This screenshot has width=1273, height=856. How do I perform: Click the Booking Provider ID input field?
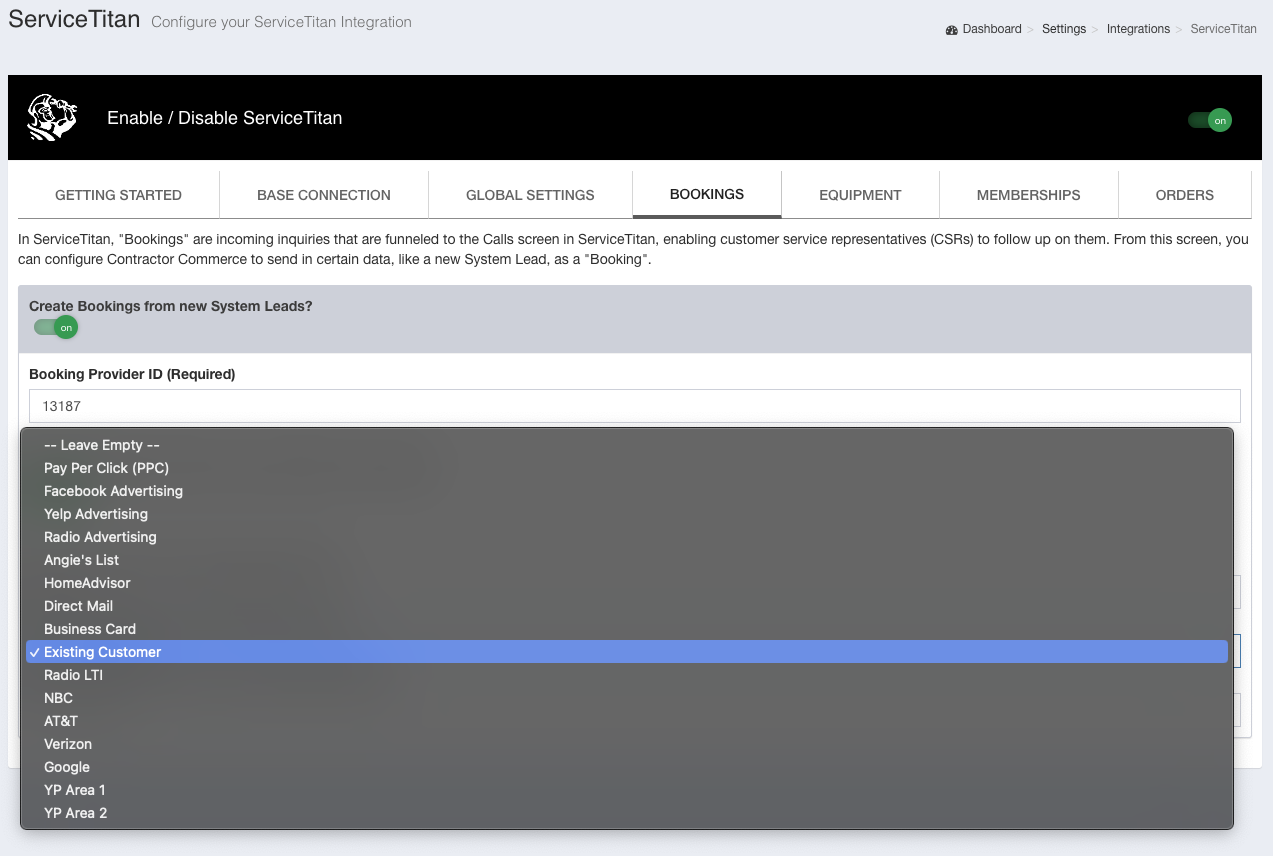(x=635, y=406)
